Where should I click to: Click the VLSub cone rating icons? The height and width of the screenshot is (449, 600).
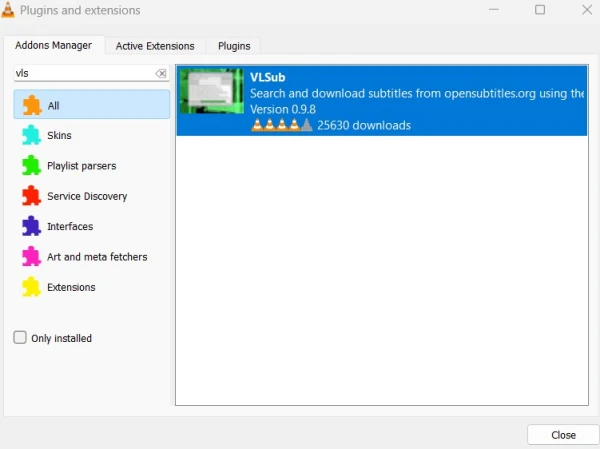pyautogui.click(x=282, y=125)
